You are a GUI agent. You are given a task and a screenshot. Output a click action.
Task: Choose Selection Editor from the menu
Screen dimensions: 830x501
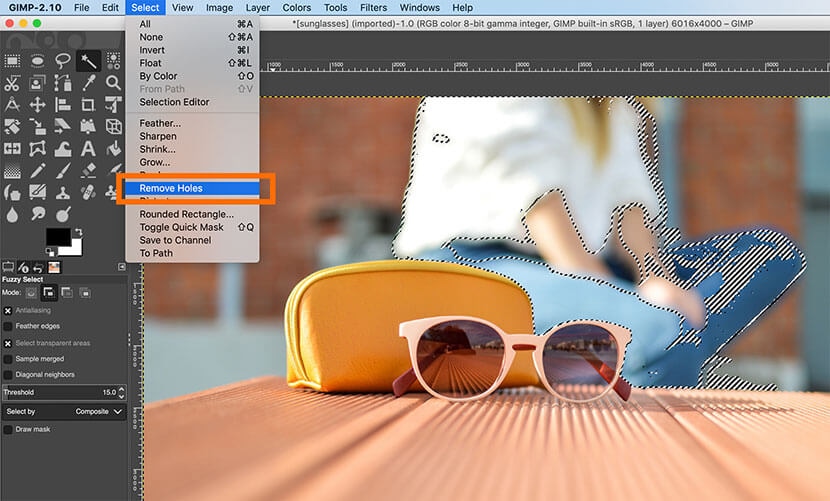pyautogui.click(x=174, y=102)
